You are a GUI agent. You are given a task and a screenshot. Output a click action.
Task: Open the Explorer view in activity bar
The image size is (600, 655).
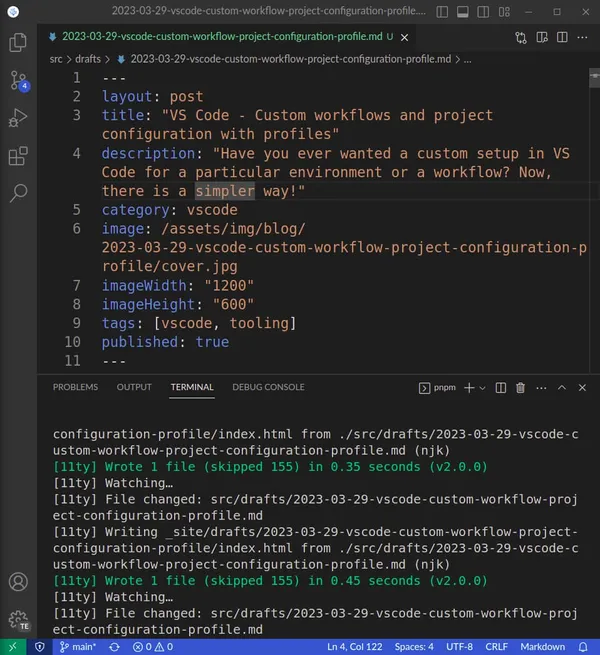pyautogui.click(x=18, y=42)
